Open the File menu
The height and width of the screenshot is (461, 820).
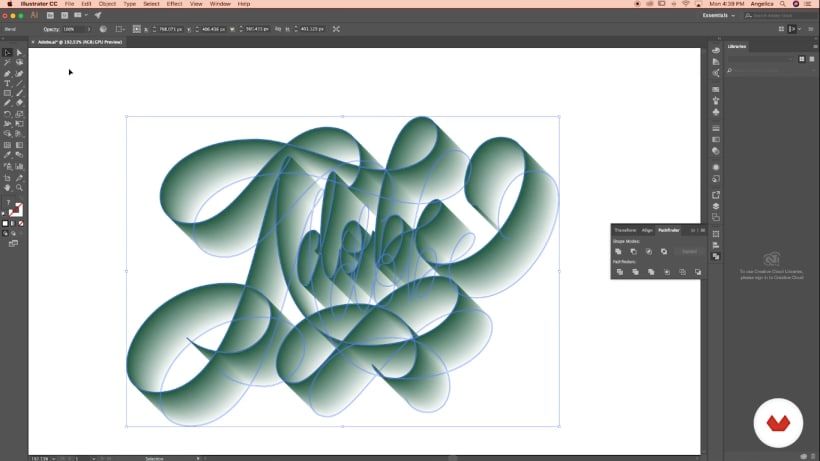(69, 4)
